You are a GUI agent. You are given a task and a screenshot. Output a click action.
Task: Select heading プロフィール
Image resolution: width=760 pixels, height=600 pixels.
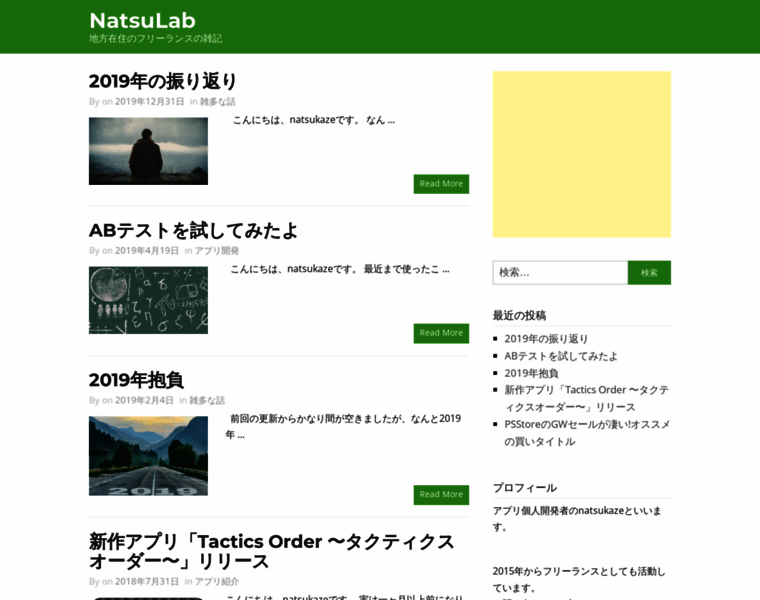525,488
